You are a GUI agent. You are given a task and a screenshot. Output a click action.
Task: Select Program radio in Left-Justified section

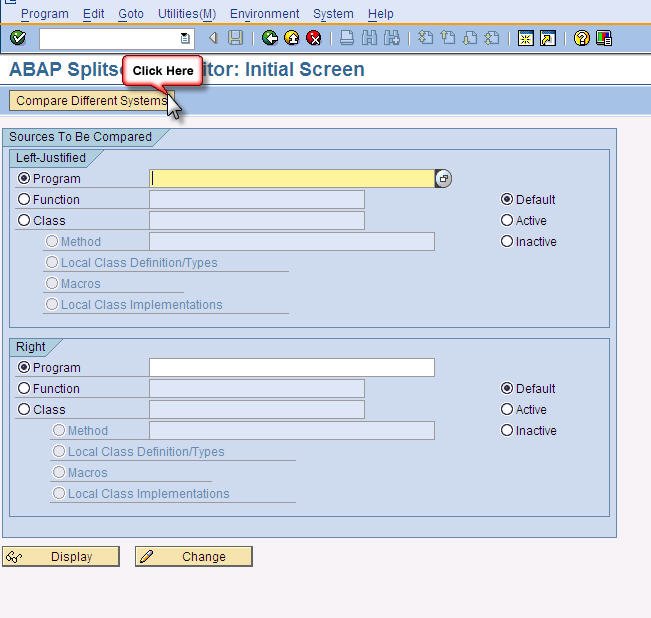coord(24,178)
